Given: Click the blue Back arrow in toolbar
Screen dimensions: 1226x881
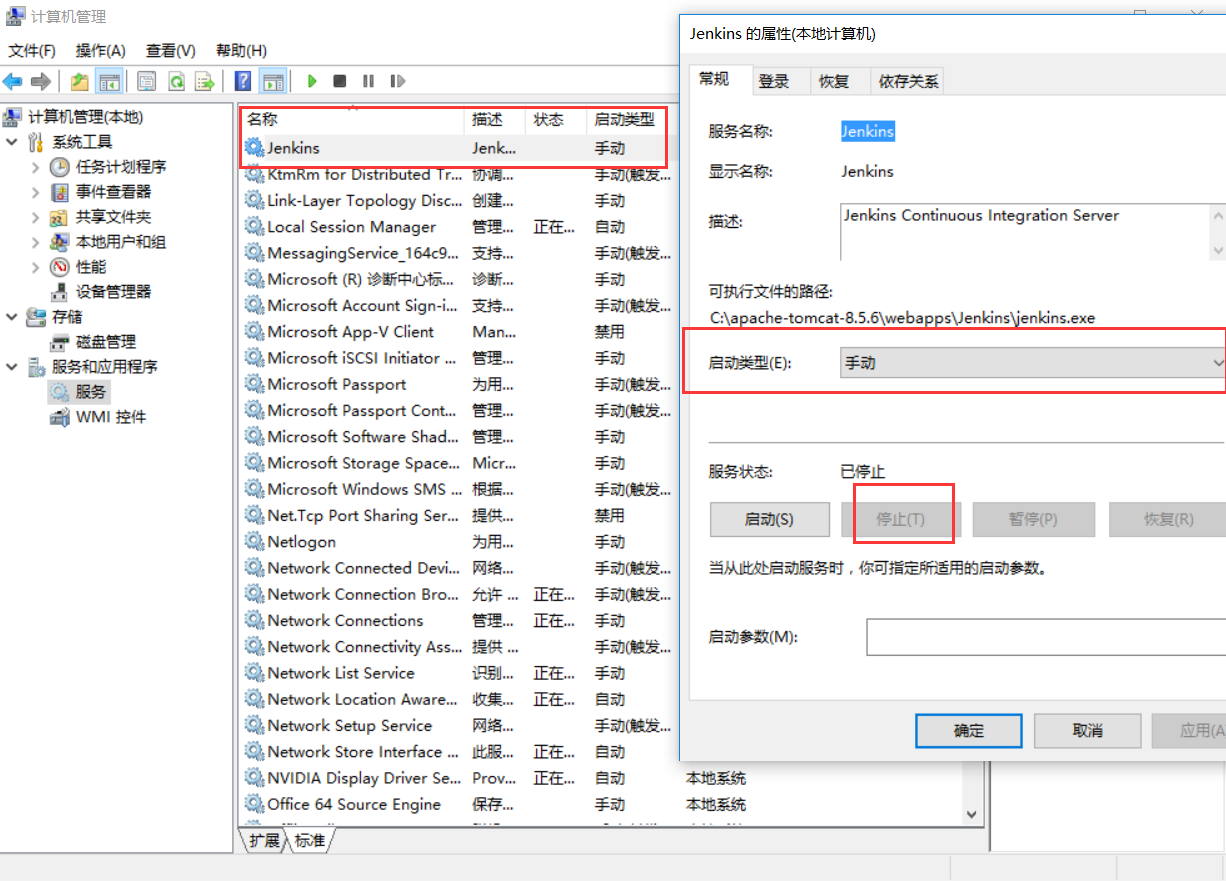Looking at the screenshot, I should (x=13, y=81).
